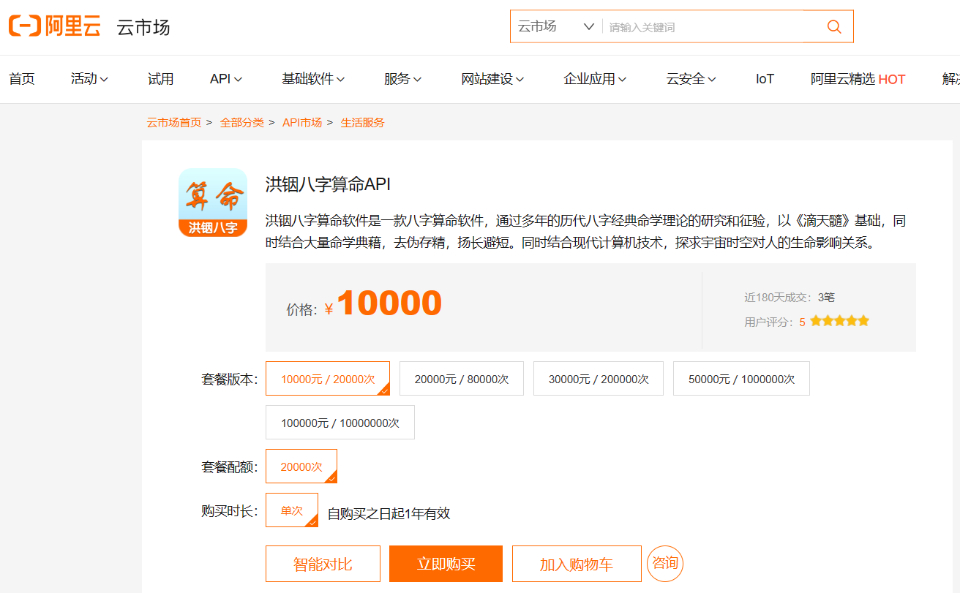Image resolution: width=960 pixels, height=593 pixels.
Task: Click the 智能对比 button
Action: (x=323, y=564)
